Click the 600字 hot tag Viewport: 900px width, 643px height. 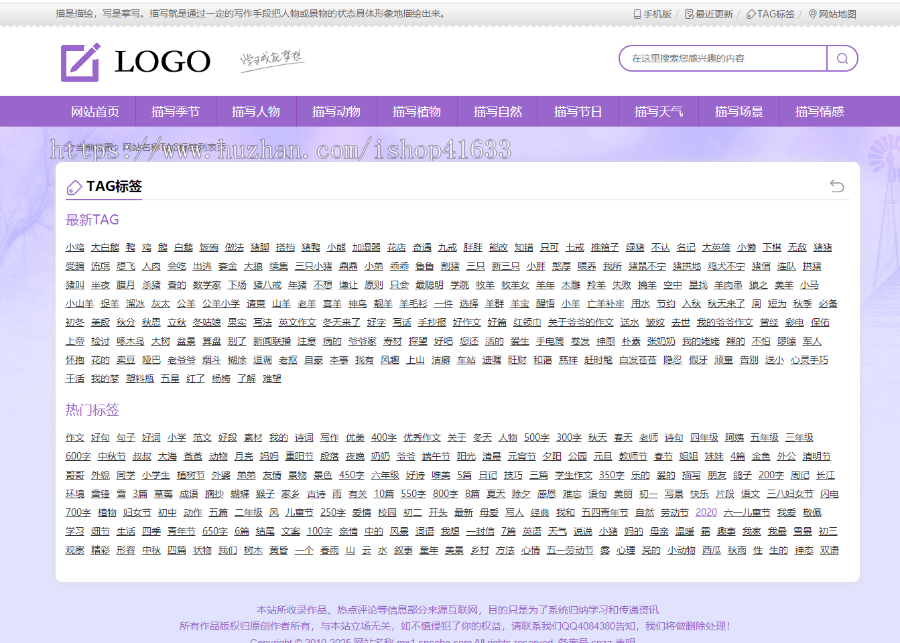(x=78, y=456)
